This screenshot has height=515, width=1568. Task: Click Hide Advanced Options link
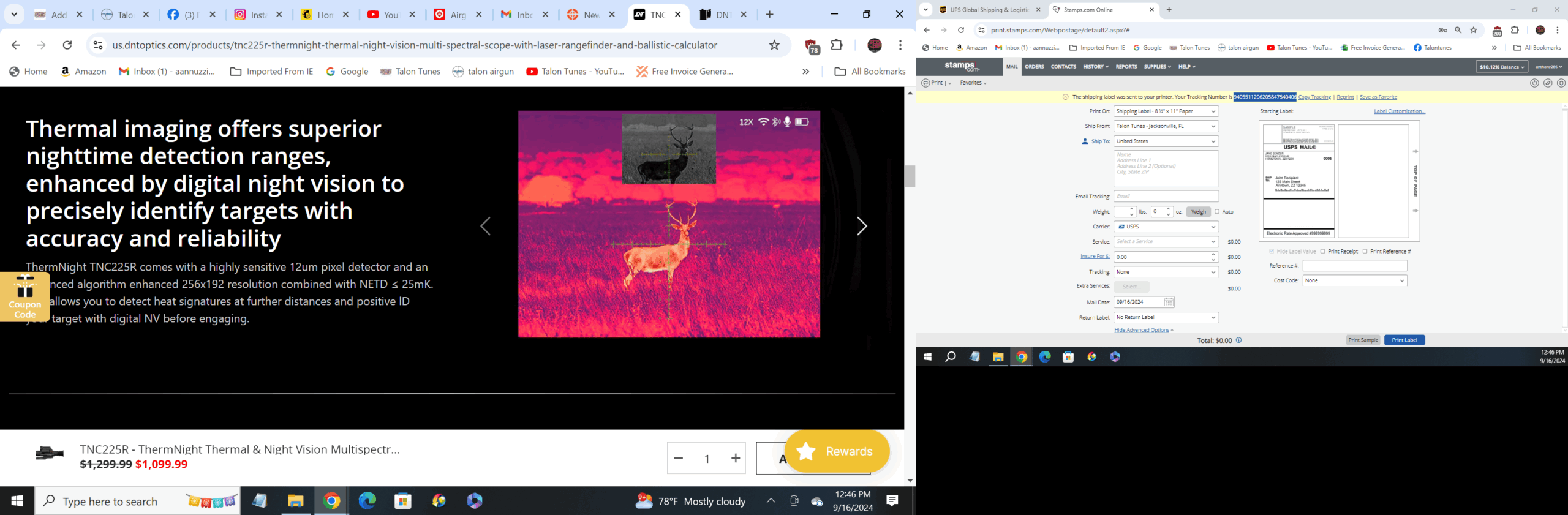pyautogui.click(x=1142, y=331)
